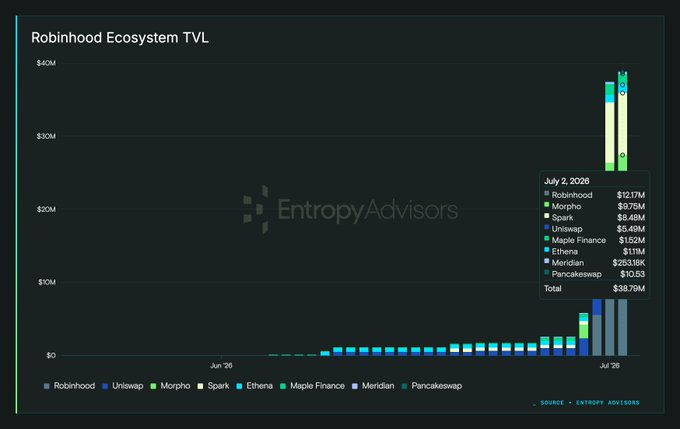The image size is (680, 429).
Task: Toggle the Morpho legend entry
Action: pyautogui.click(x=170, y=386)
